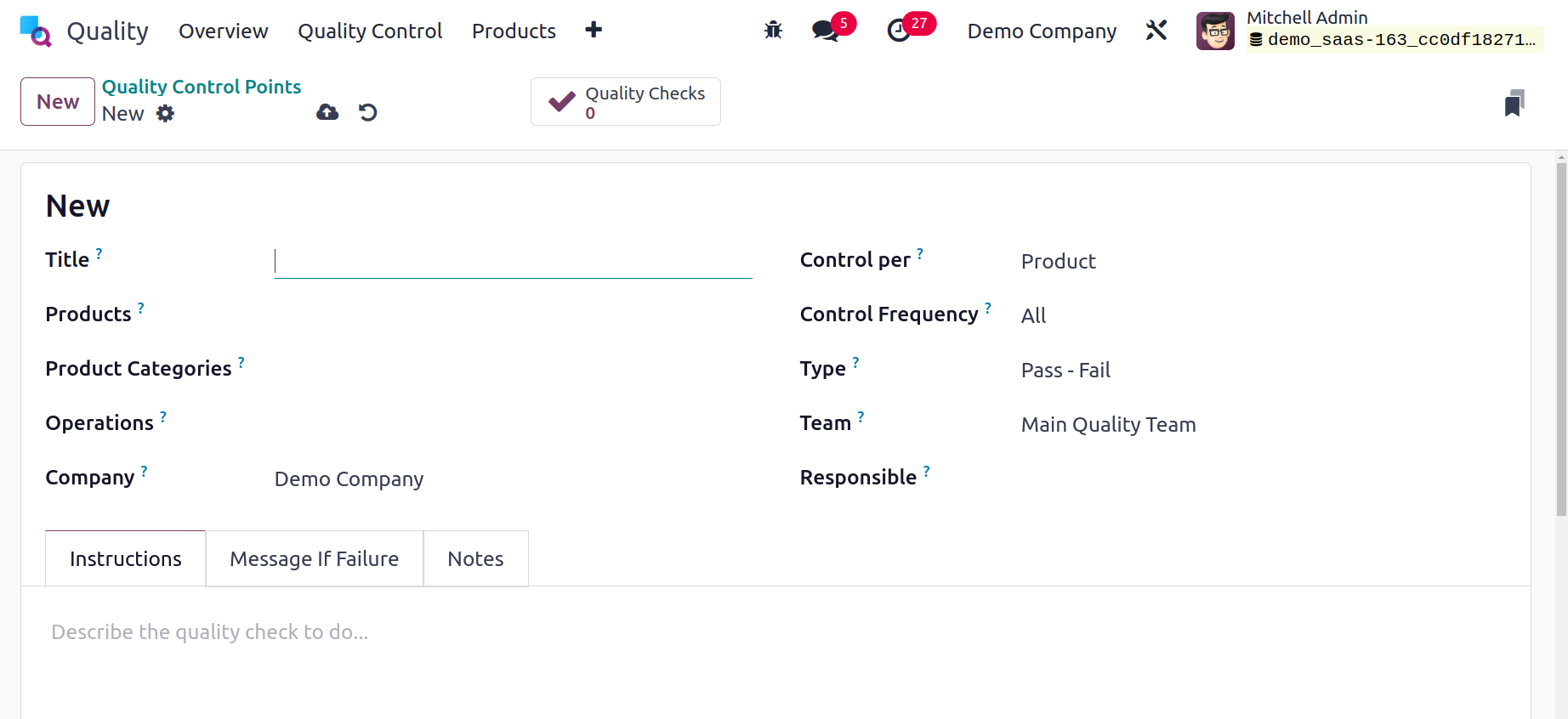Click Mitchell Admin avatar picture
The height and width of the screenshot is (719, 1568).
coord(1215,31)
